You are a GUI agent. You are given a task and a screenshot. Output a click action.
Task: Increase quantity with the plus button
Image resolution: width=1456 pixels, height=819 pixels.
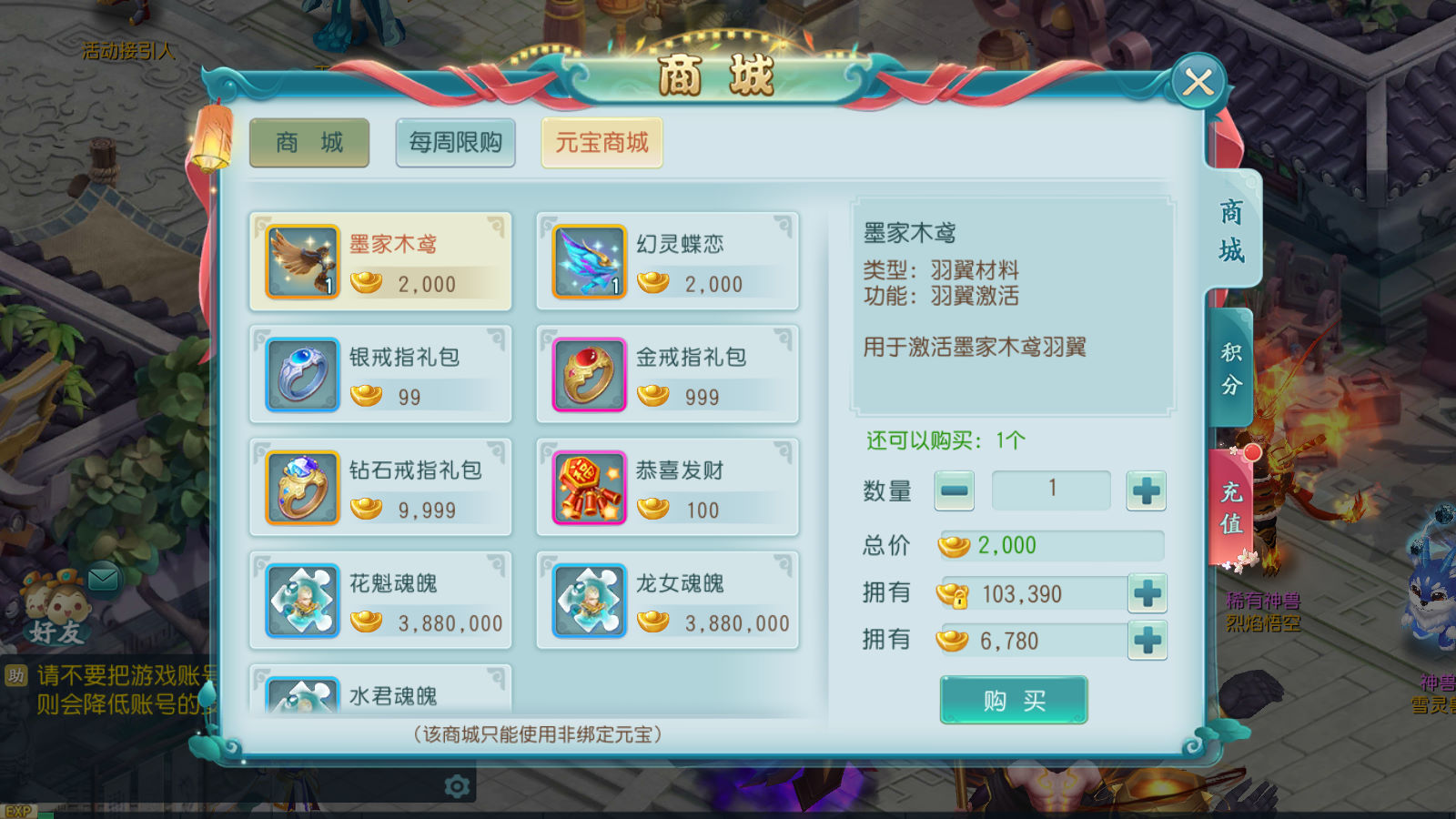click(1146, 490)
